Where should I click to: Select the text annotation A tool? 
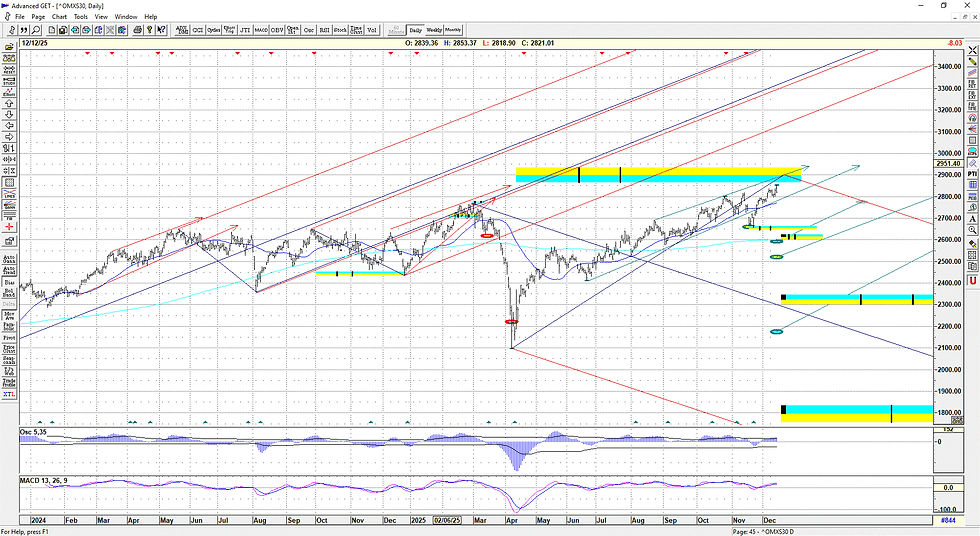(972, 218)
